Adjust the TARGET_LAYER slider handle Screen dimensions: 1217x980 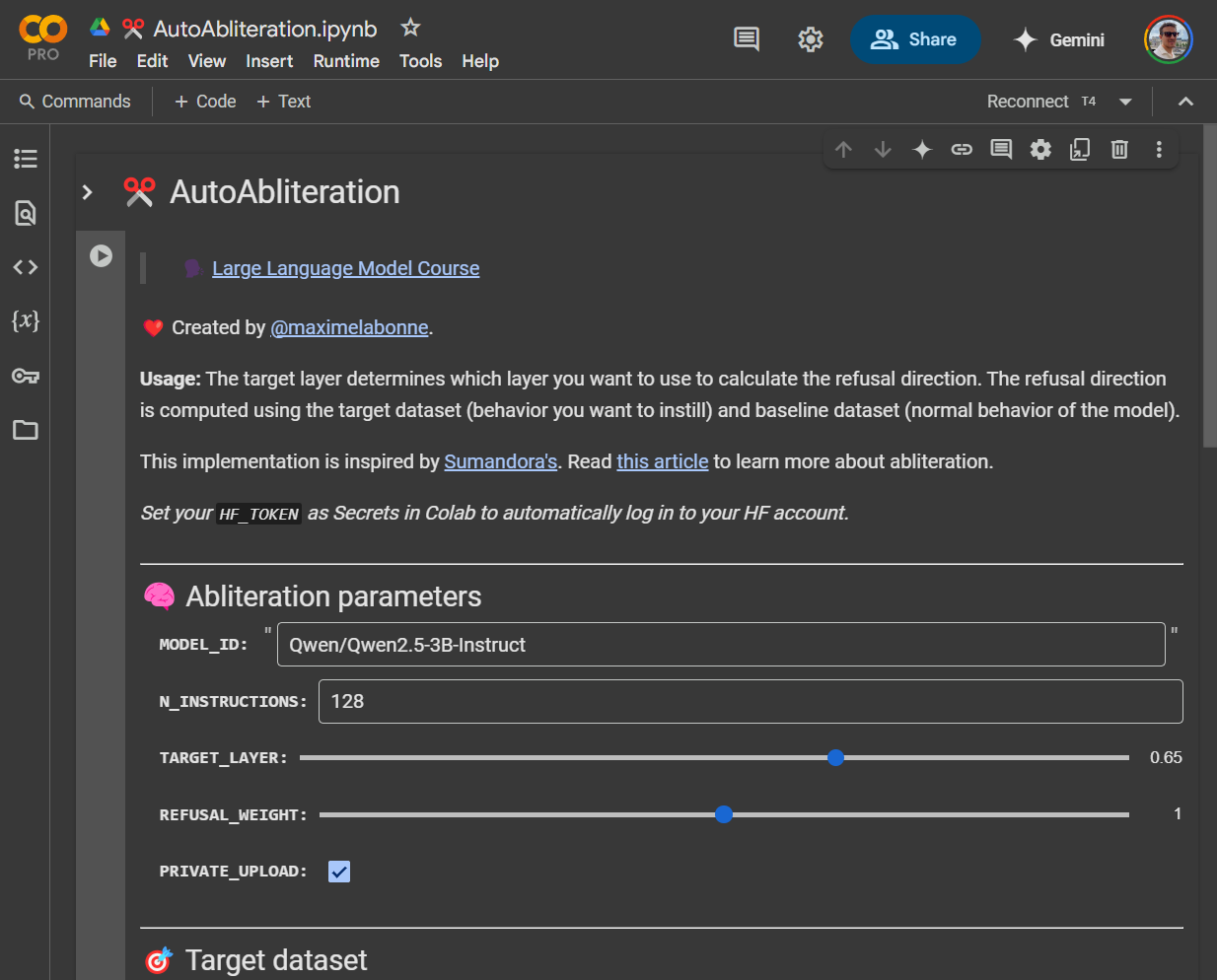[x=835, y=757]
